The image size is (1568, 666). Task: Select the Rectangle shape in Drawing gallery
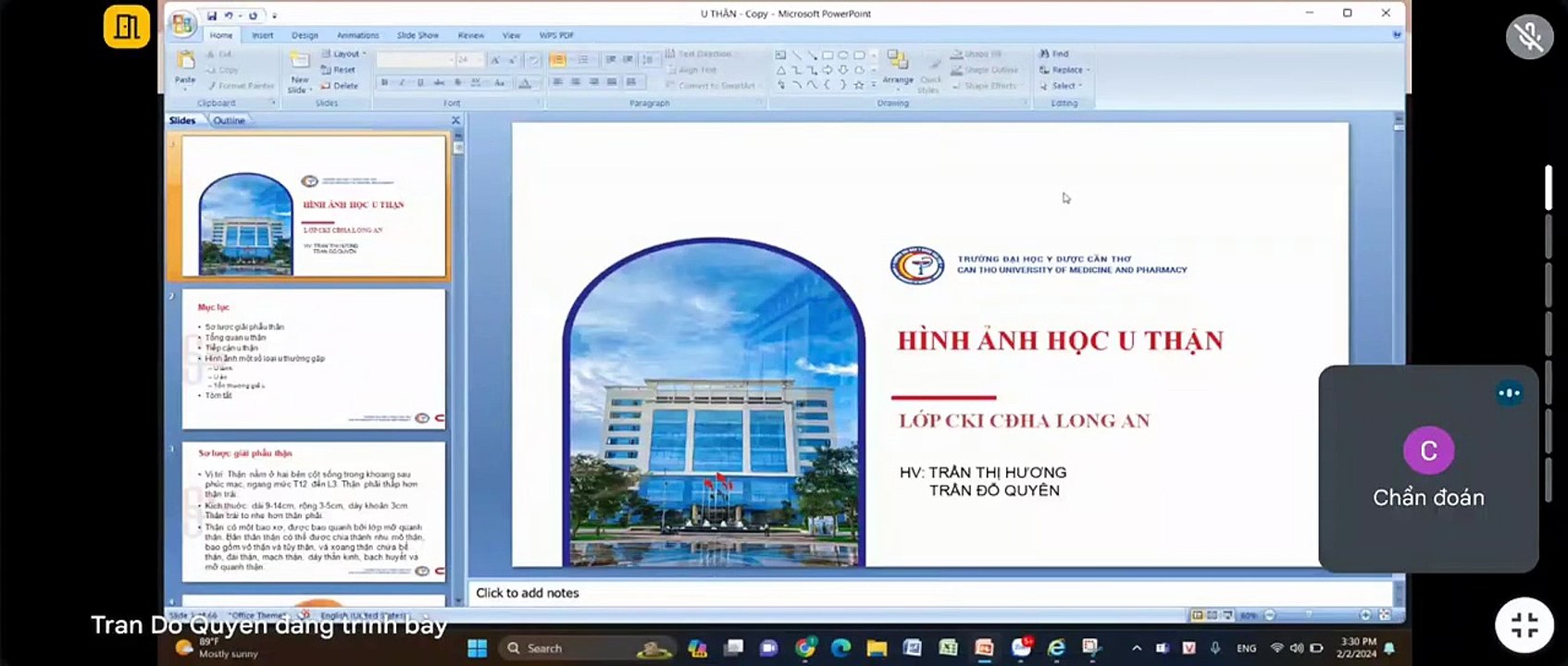[828, 55]
